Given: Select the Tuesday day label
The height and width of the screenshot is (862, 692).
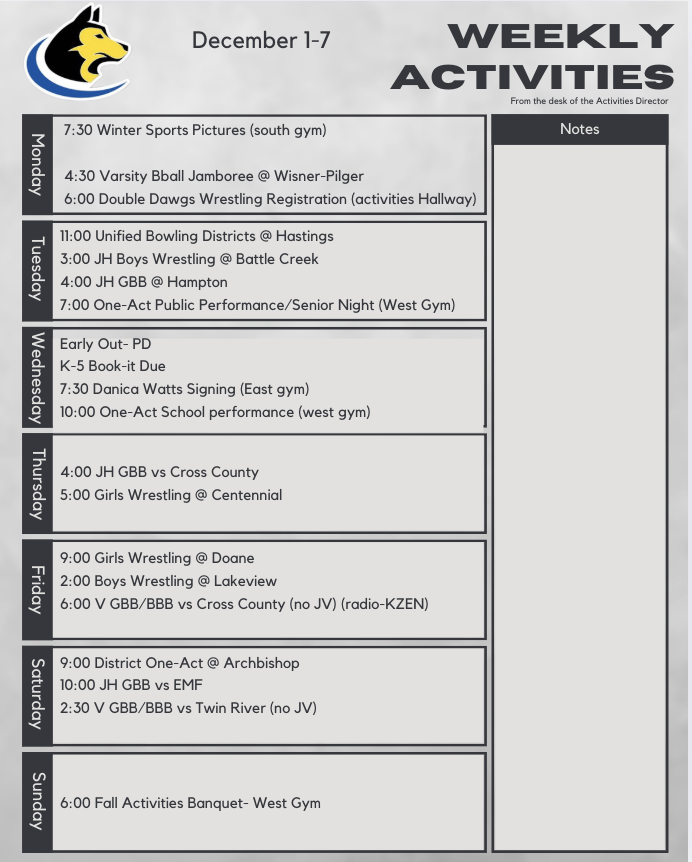Looking at the screenshot, I should (x=37, y=269).
